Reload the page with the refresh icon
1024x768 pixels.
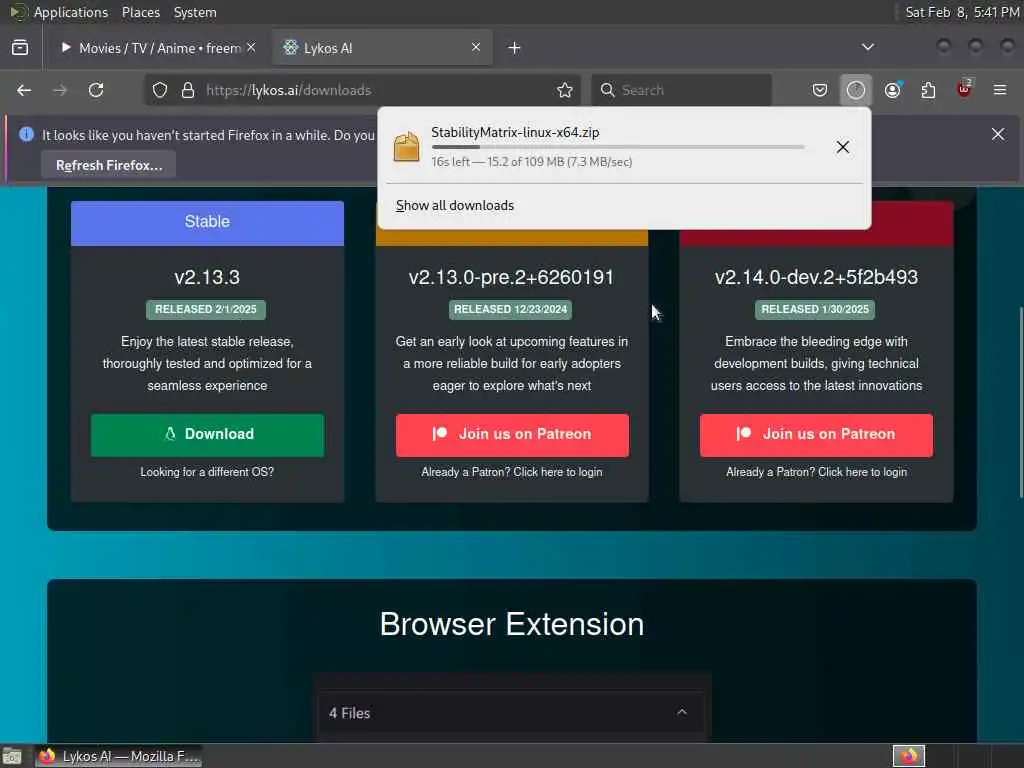96,90
